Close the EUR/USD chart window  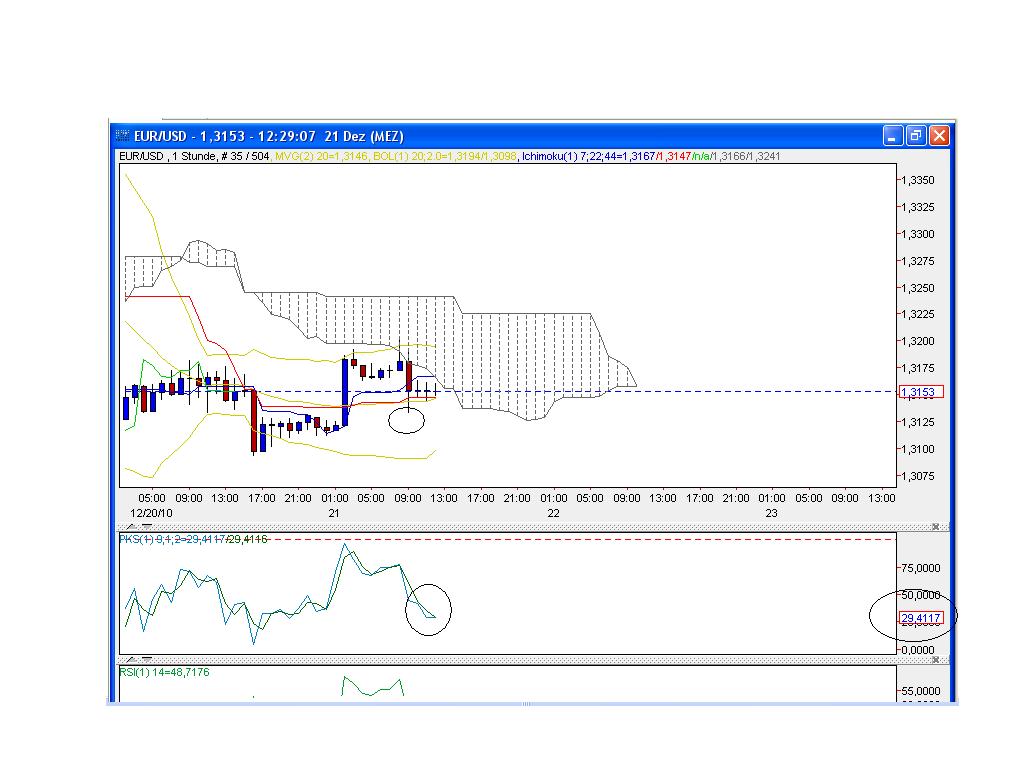(x=938, y=136)
